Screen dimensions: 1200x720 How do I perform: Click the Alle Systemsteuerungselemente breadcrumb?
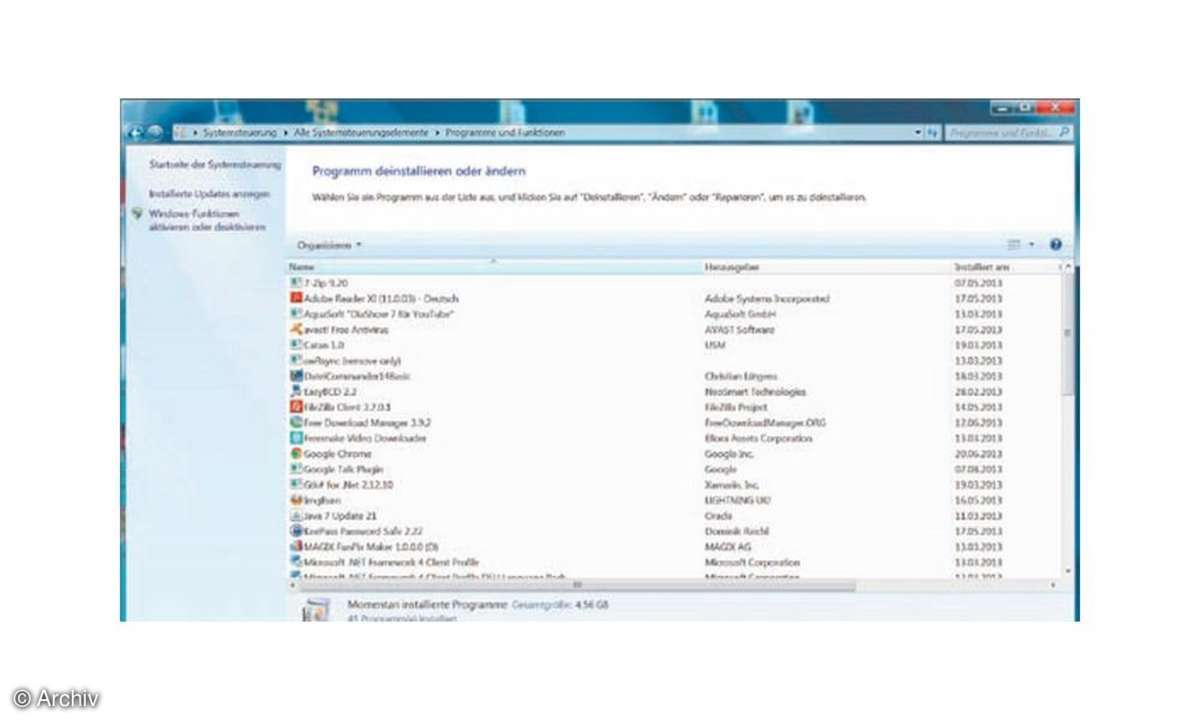361,132
